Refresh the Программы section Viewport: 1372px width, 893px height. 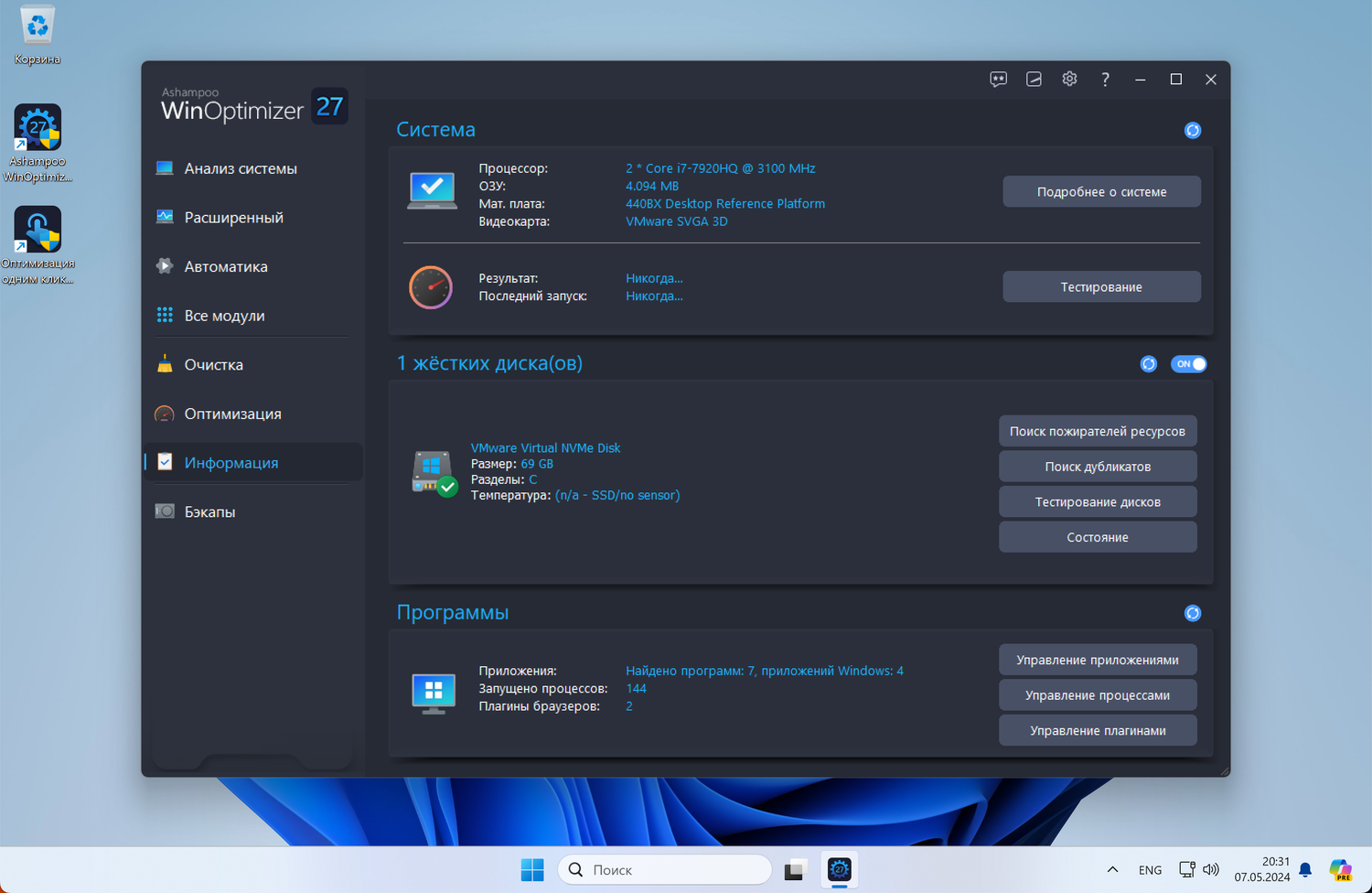[x=1193, y=613]
